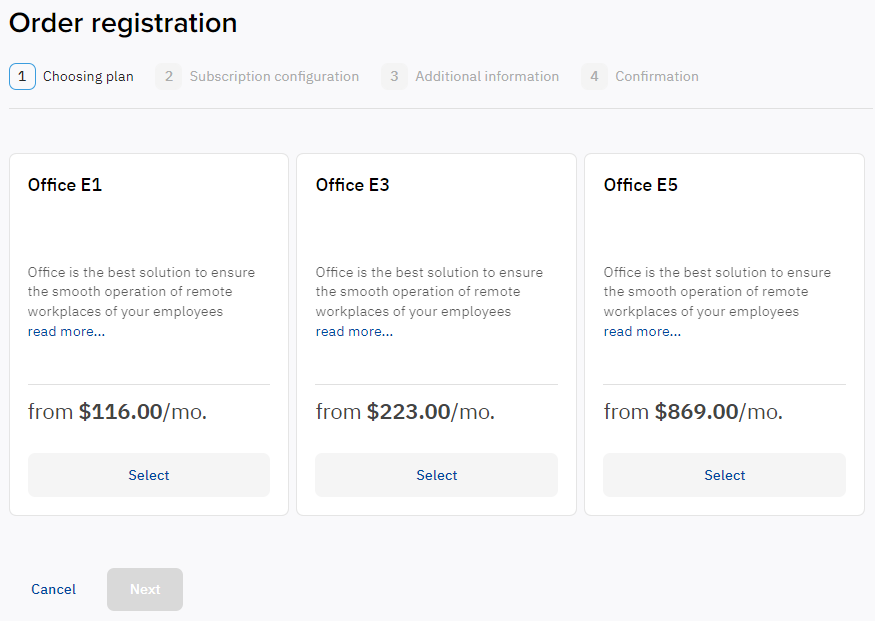This screenshot has width=875, height=621.
Task: Click the Office E1 card title
Action: point(64,185)
